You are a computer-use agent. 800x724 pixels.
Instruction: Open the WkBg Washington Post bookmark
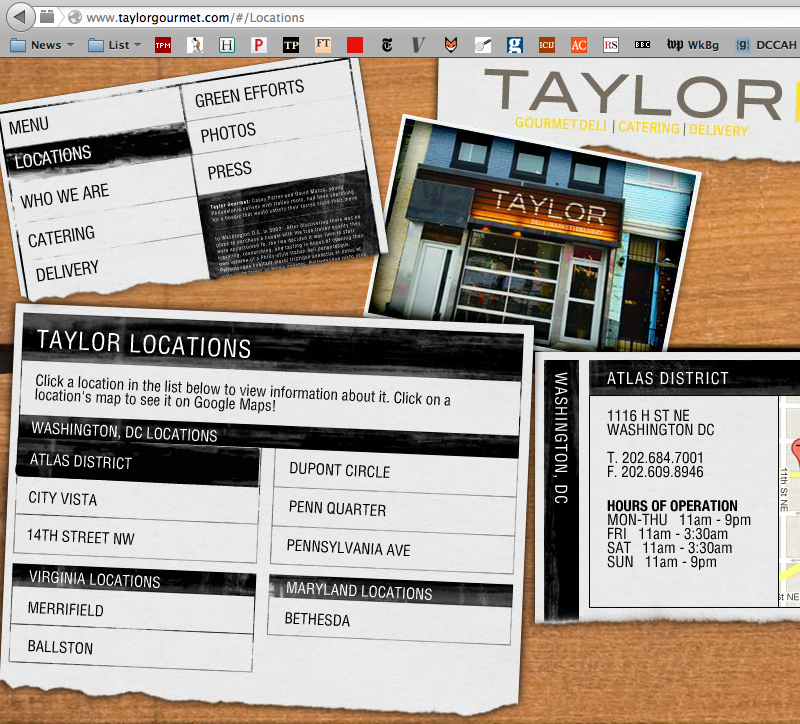[693, 45]
